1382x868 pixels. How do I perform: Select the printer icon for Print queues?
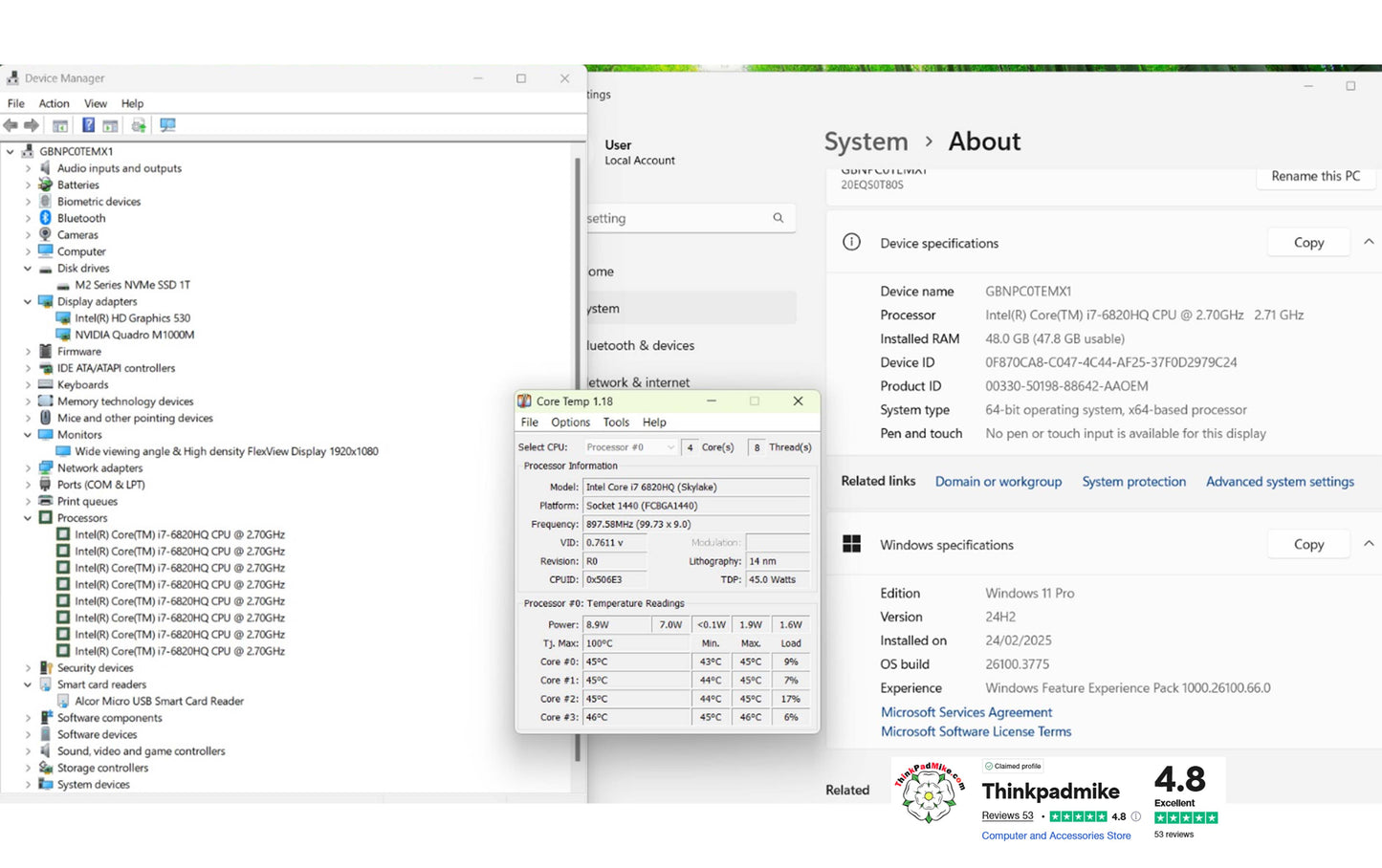(45, 501)
